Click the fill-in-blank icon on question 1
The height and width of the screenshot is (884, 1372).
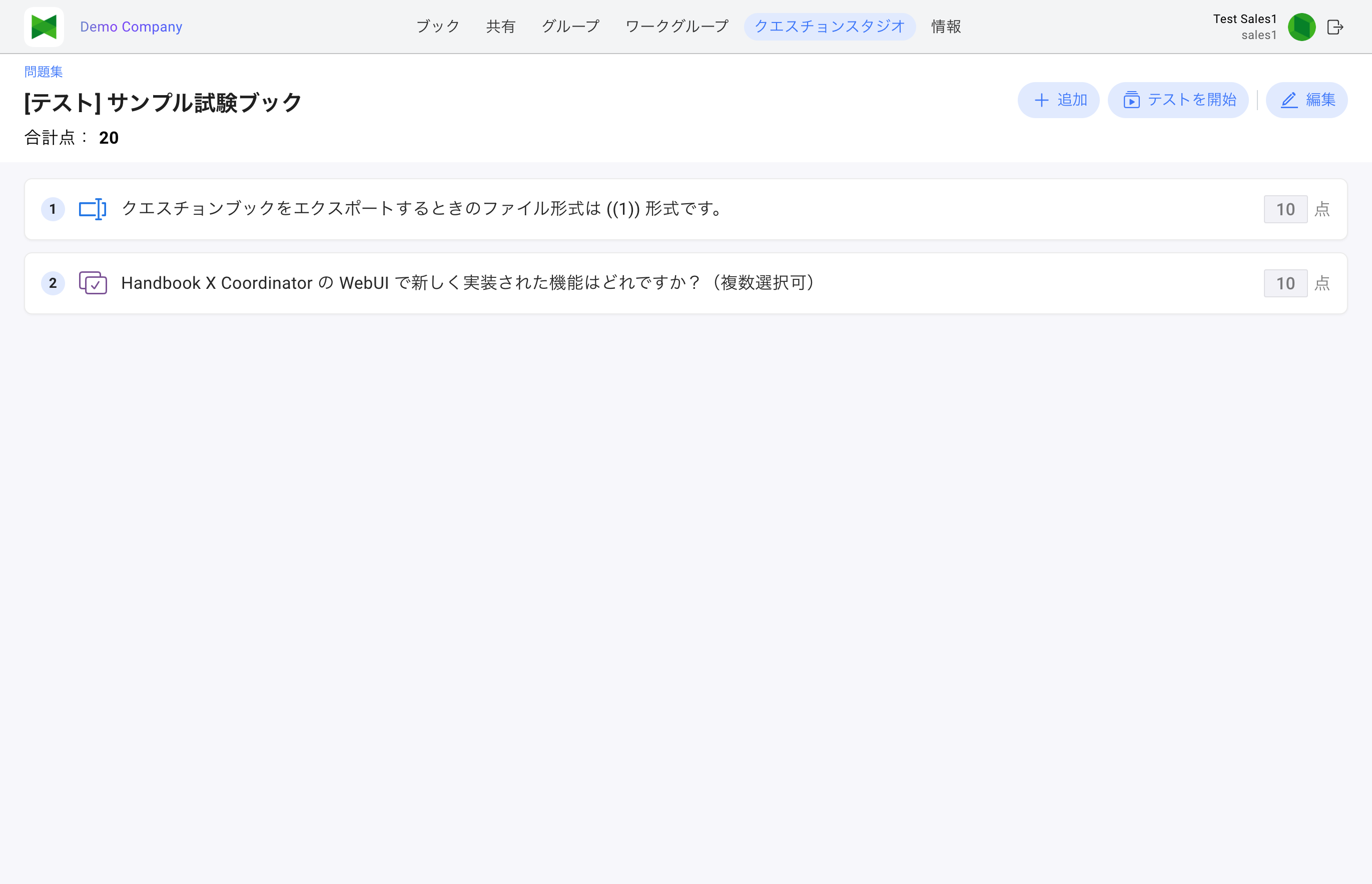(x=93, y=209)
